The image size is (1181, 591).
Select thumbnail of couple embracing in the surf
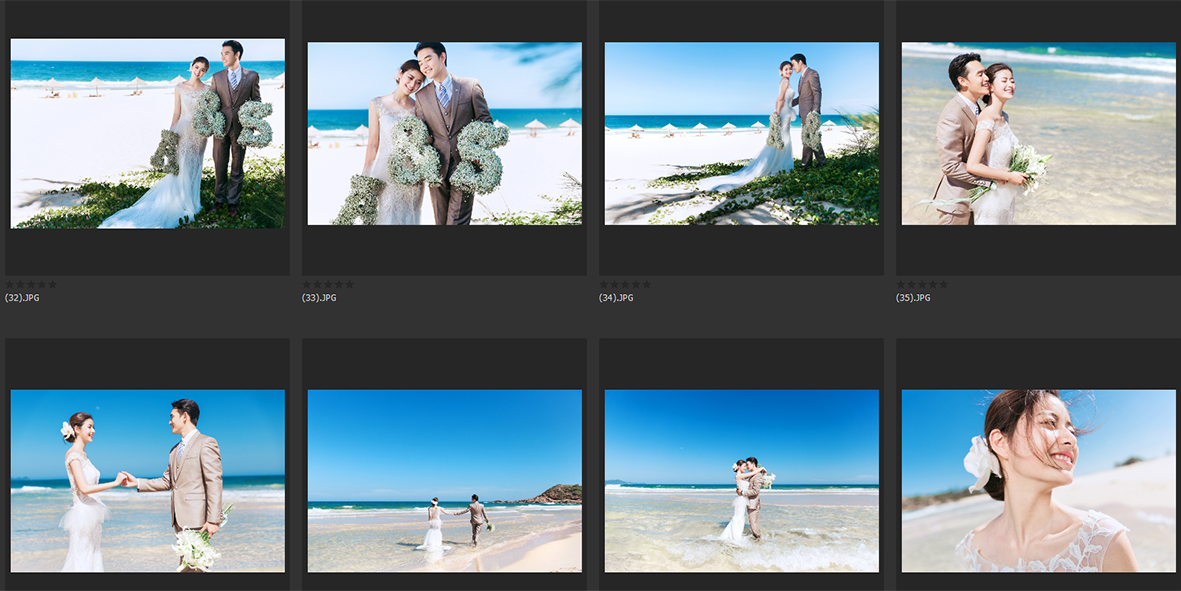click(x=741, y=480)
